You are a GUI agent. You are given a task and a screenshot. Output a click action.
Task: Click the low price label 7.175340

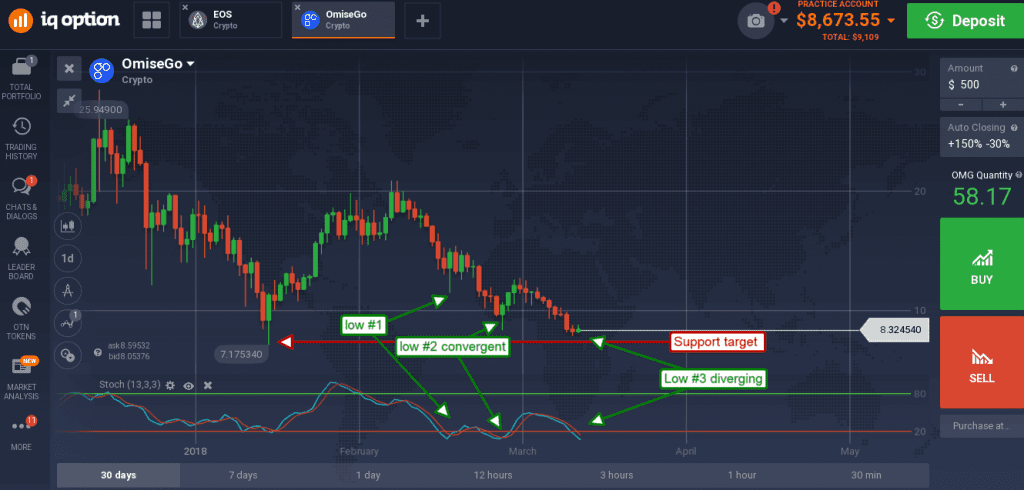coord(242,354)
